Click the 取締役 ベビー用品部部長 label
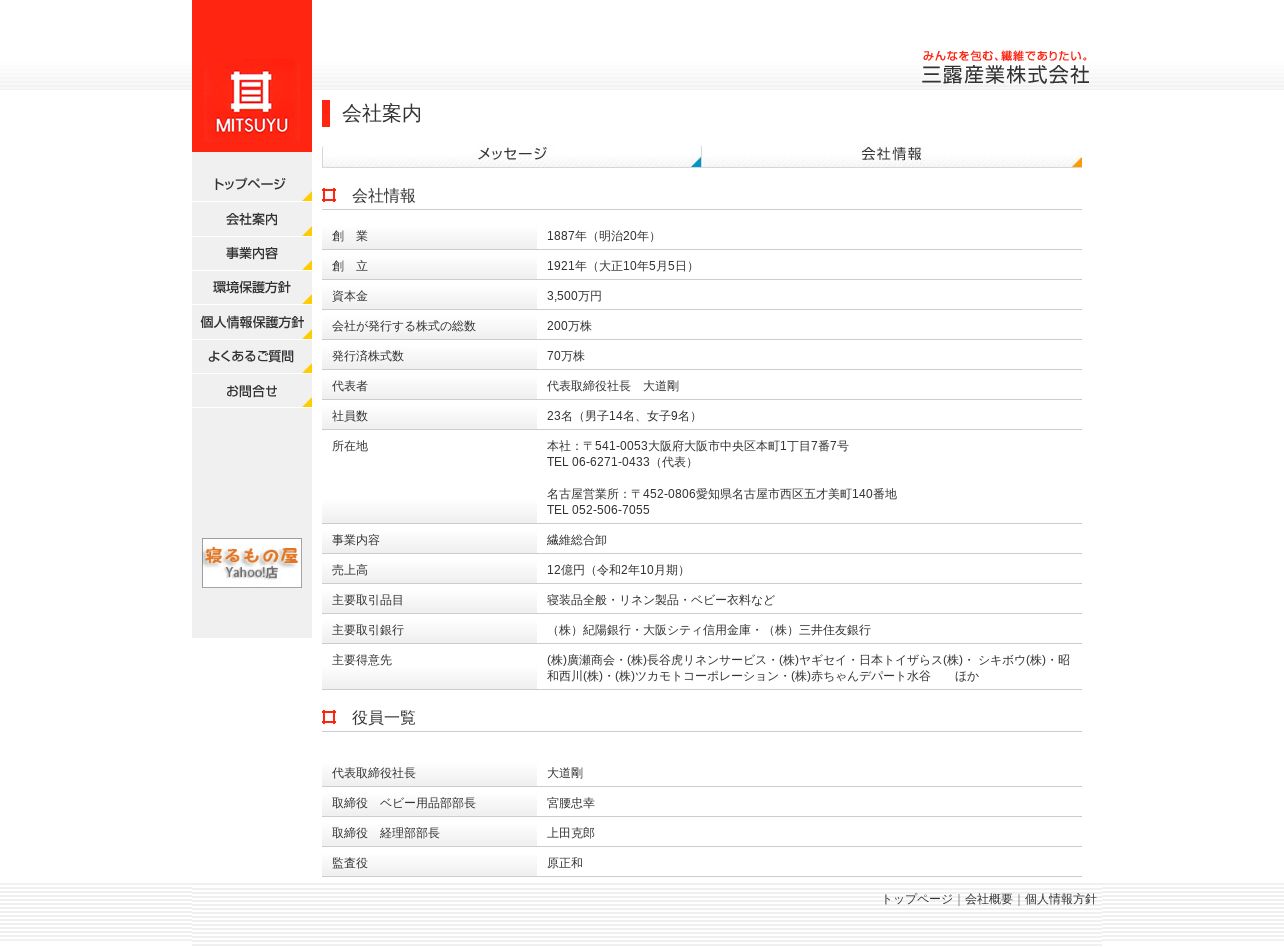Viewport: 1284px width, 947px height. (x=404, y=803)
